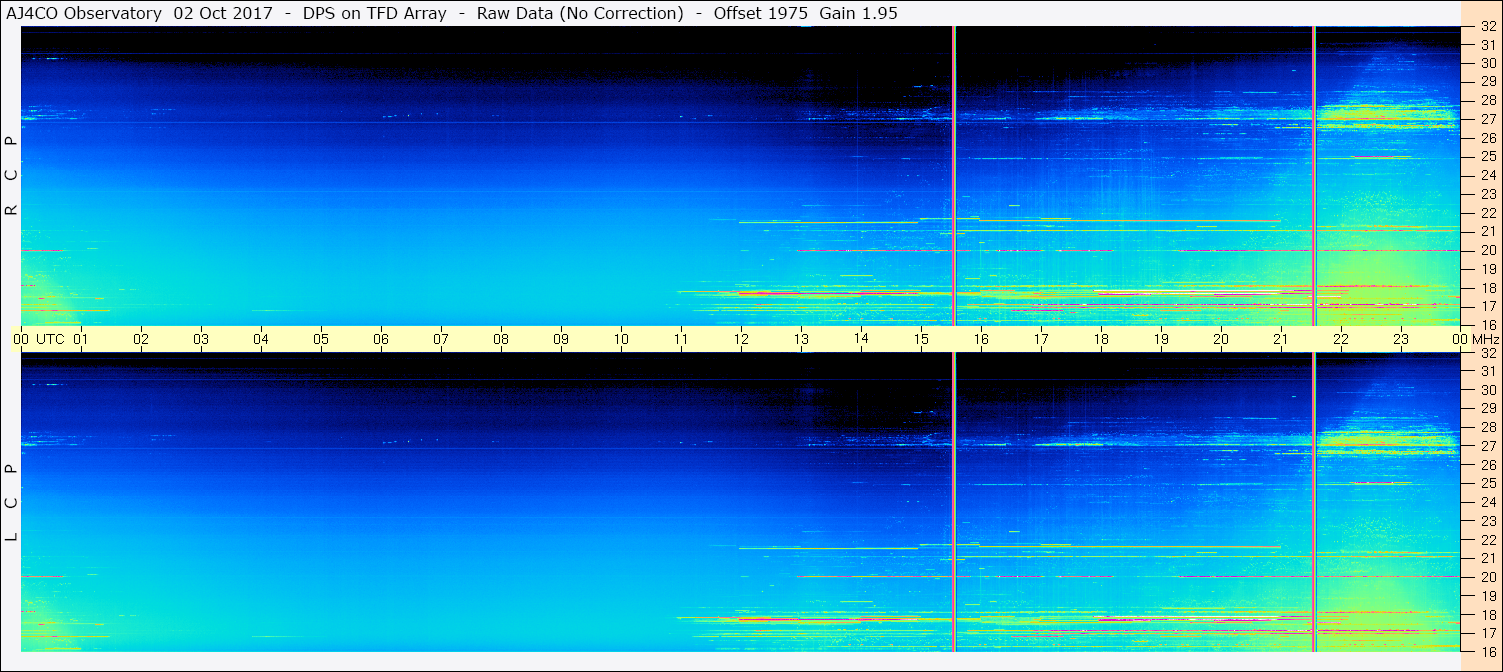Pick hour mark 22 on time axis
The image size is (1503, 672).
click(x=1341, y=339)
